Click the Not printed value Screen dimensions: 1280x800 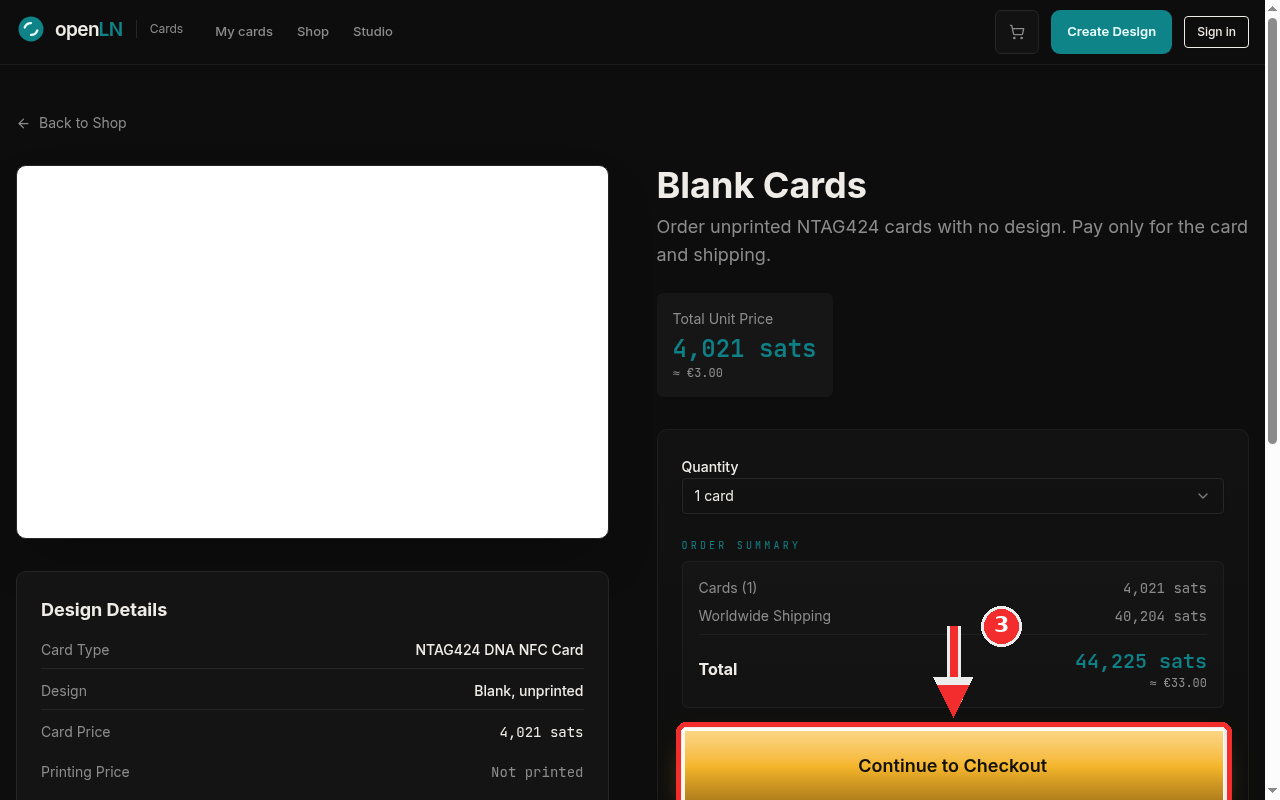tap(537, 772)
